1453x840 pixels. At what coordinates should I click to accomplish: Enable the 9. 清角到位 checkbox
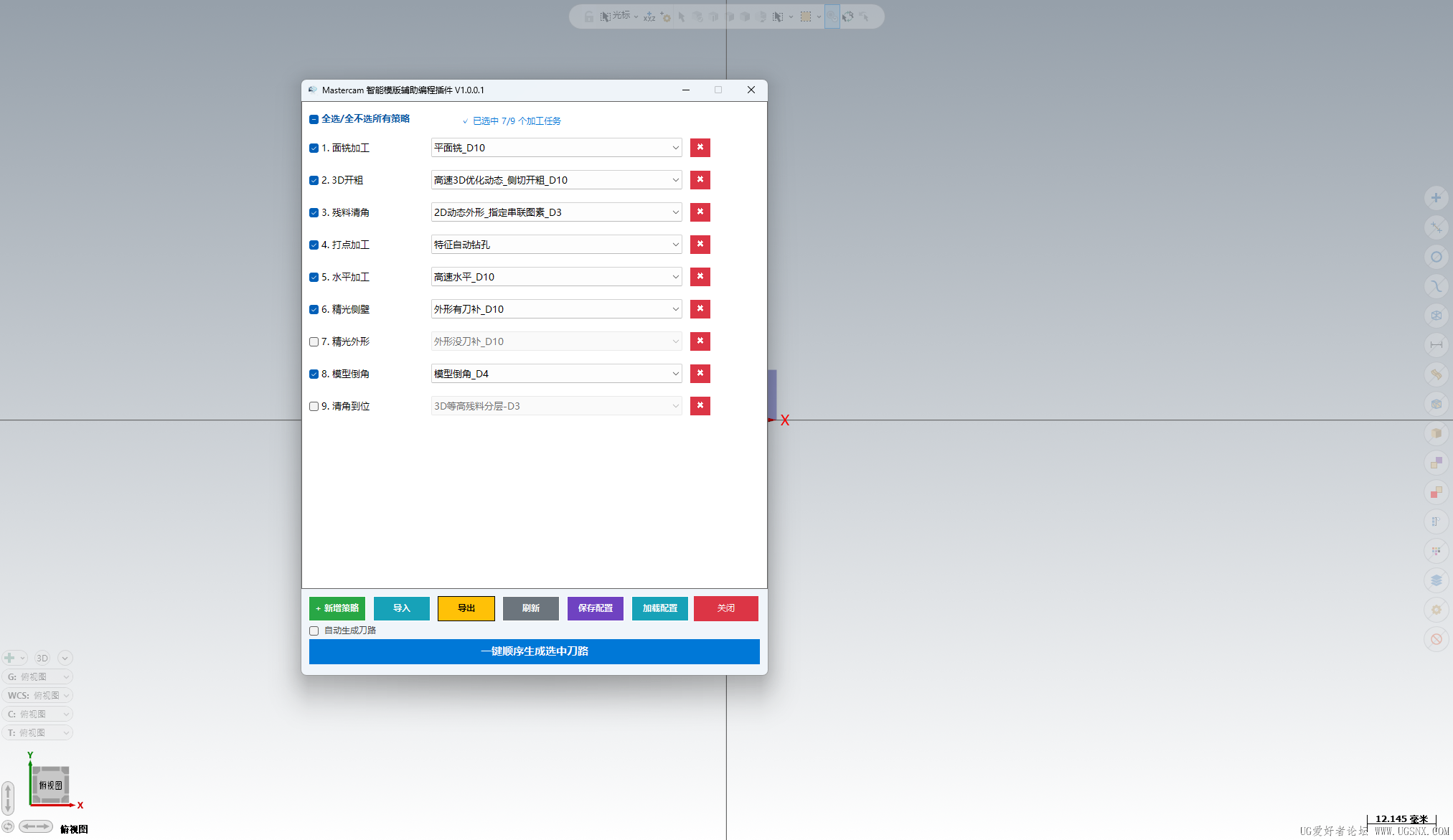click(314, 407)
